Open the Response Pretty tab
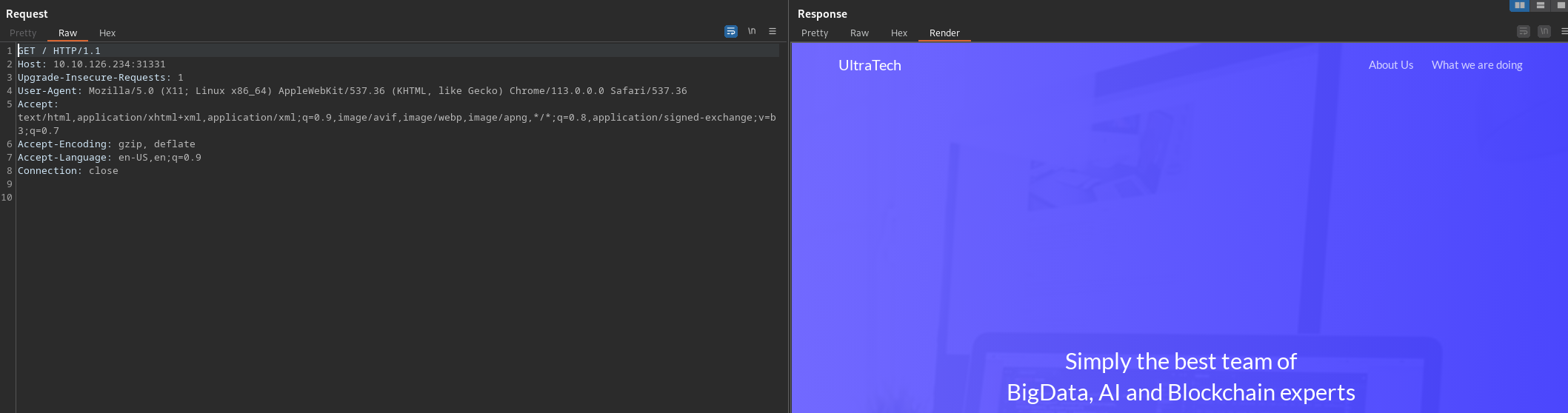Image resolution: width=1568 pixels, height=413 pixels. [815, 33]
